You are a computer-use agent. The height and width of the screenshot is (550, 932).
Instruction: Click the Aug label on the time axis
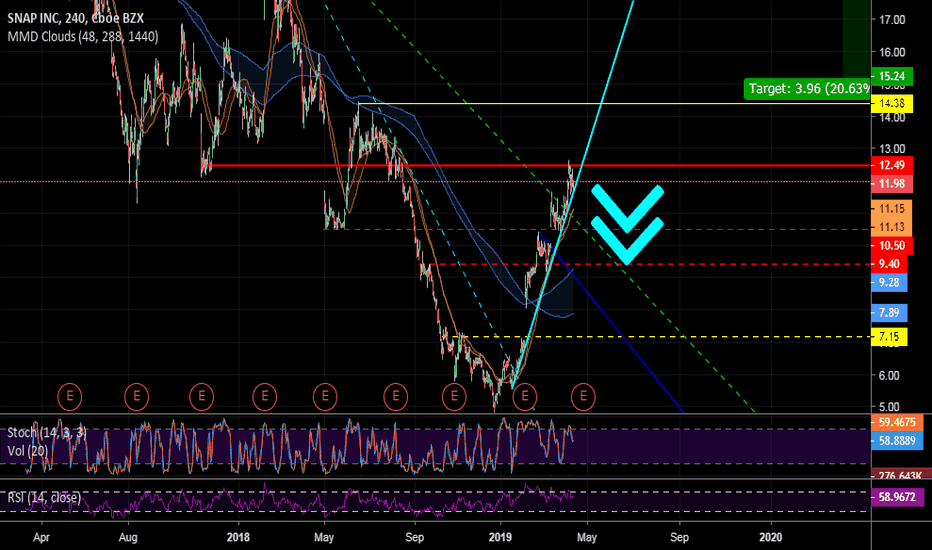click(128, 538)
